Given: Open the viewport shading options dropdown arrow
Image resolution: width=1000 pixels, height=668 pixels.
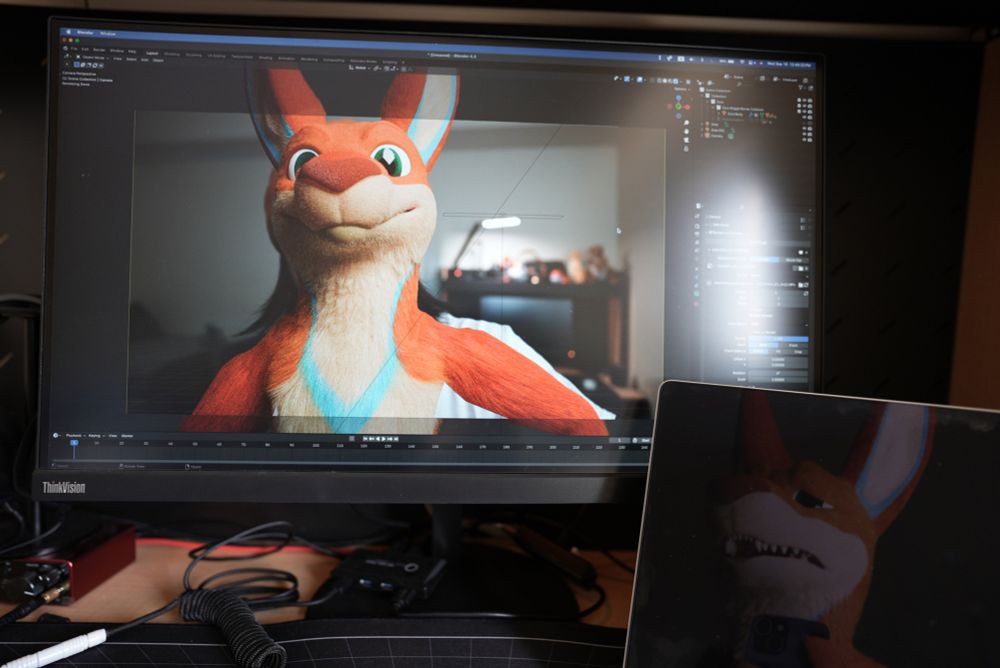Looking at the screenshot, I should point(681,82).
